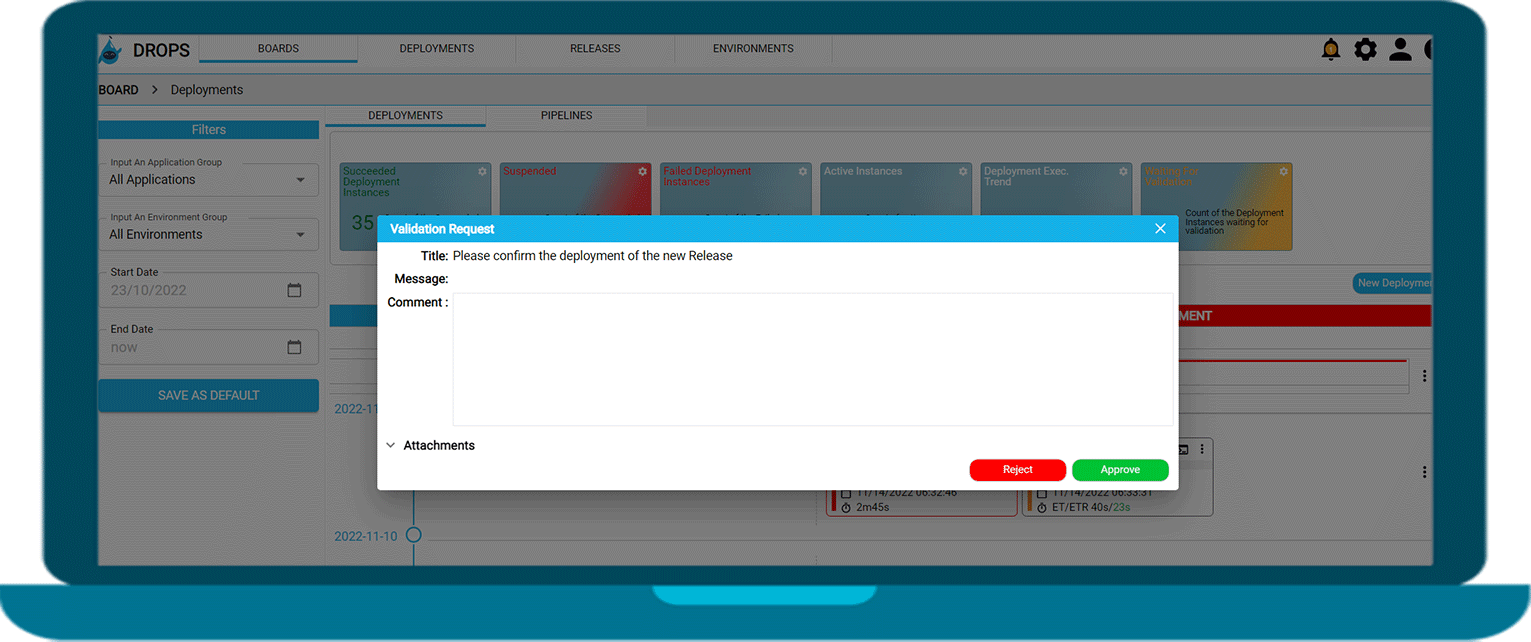
Task: Configure the Failed Deployment Instances widget gear
Action: [802, 172]
